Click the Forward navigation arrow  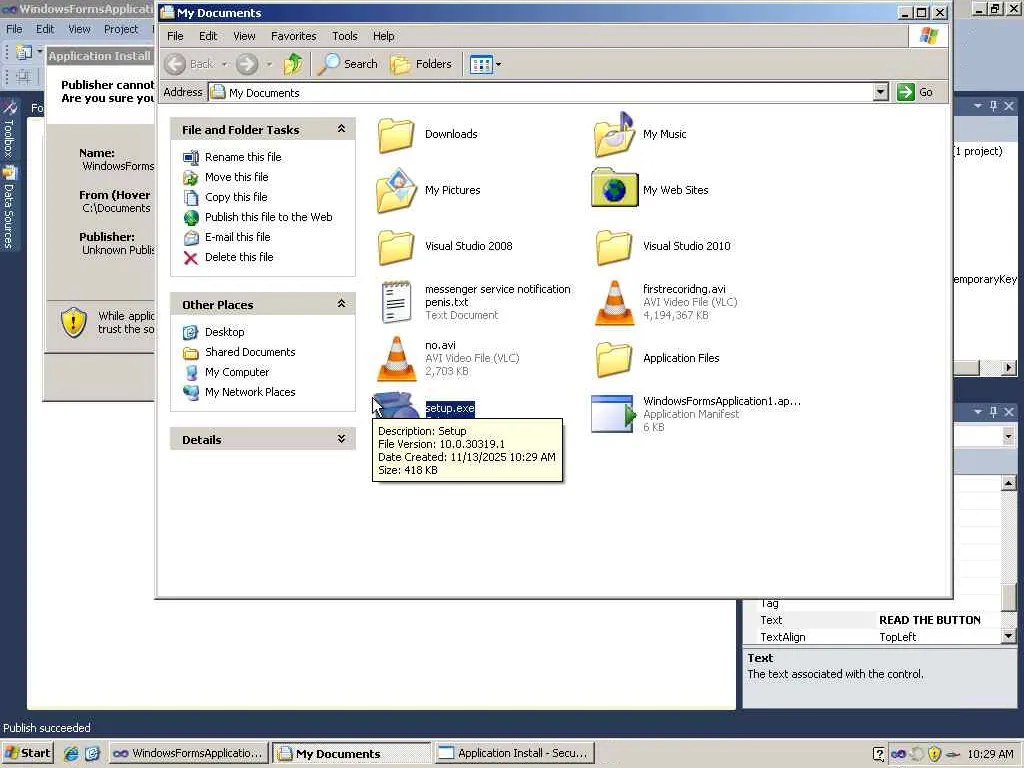click(247, 64)
